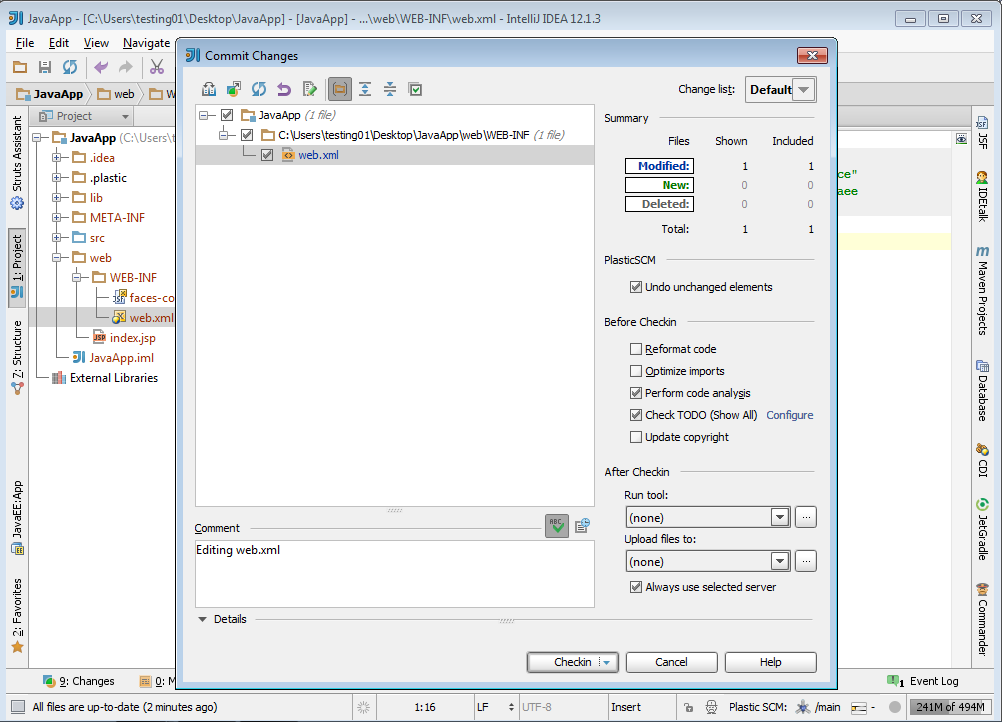Click the lock icon in status bar
Image resolution: width=1002 pixels, height=722 pixels.
pos(688,707)
